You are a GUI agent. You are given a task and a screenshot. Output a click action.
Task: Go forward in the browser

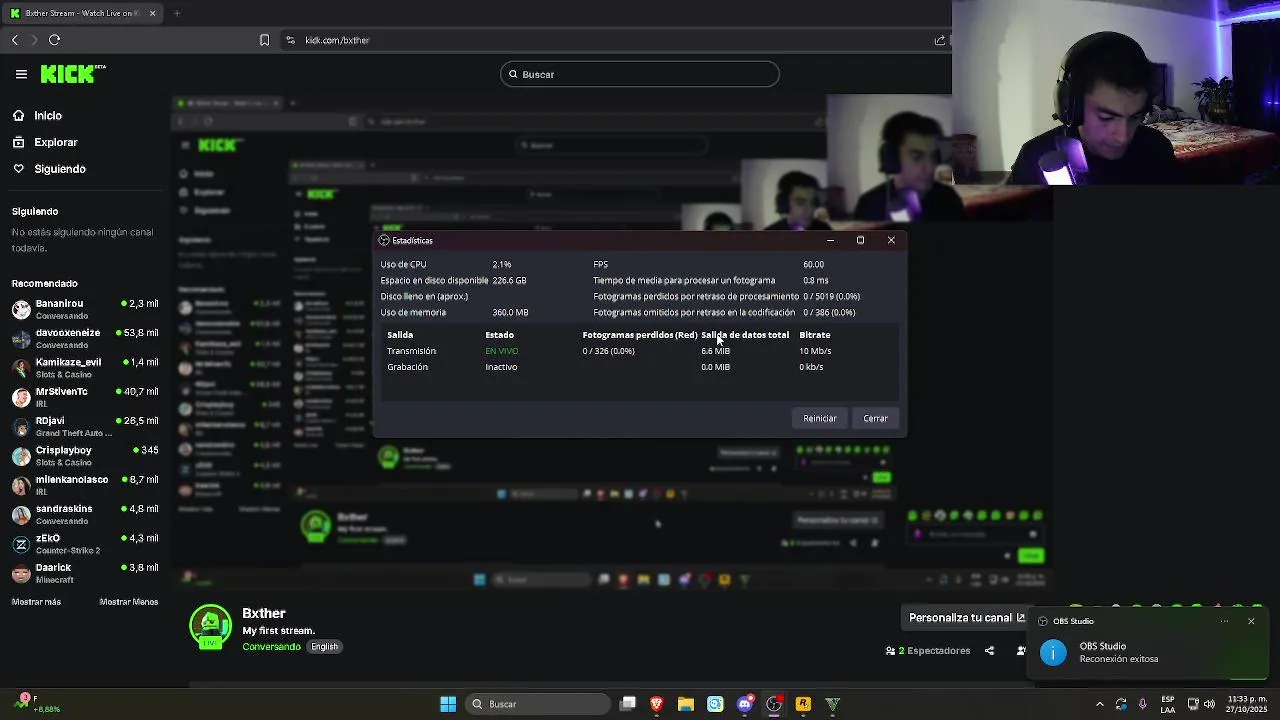[x=34, y=40]
